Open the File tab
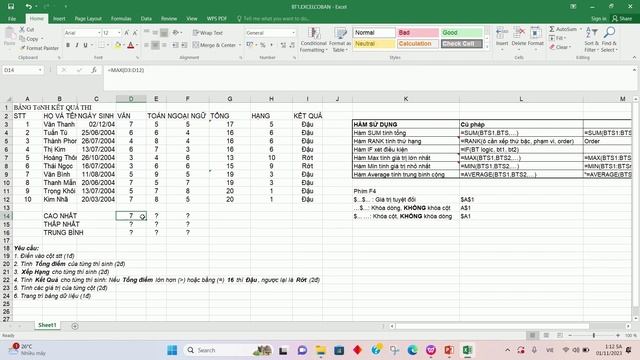The image size is (640, 360). pos(12,19)
